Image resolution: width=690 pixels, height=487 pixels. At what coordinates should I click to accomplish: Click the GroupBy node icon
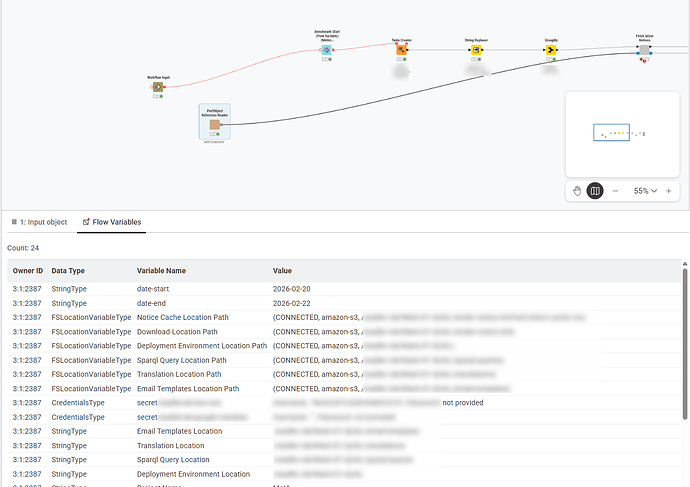[x=551, y=49]
